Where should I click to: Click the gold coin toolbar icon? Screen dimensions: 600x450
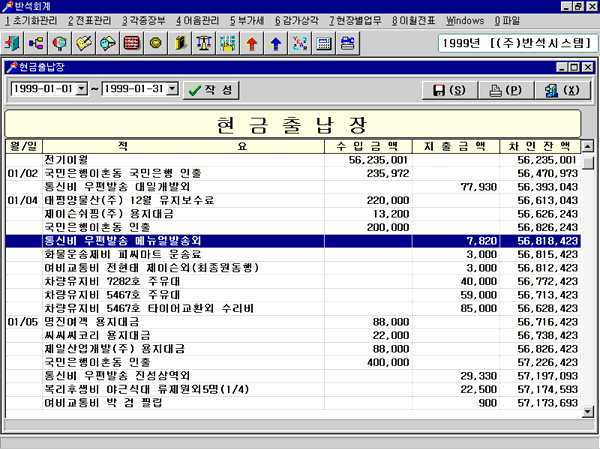pyautogui.click(x=155, y=43)
